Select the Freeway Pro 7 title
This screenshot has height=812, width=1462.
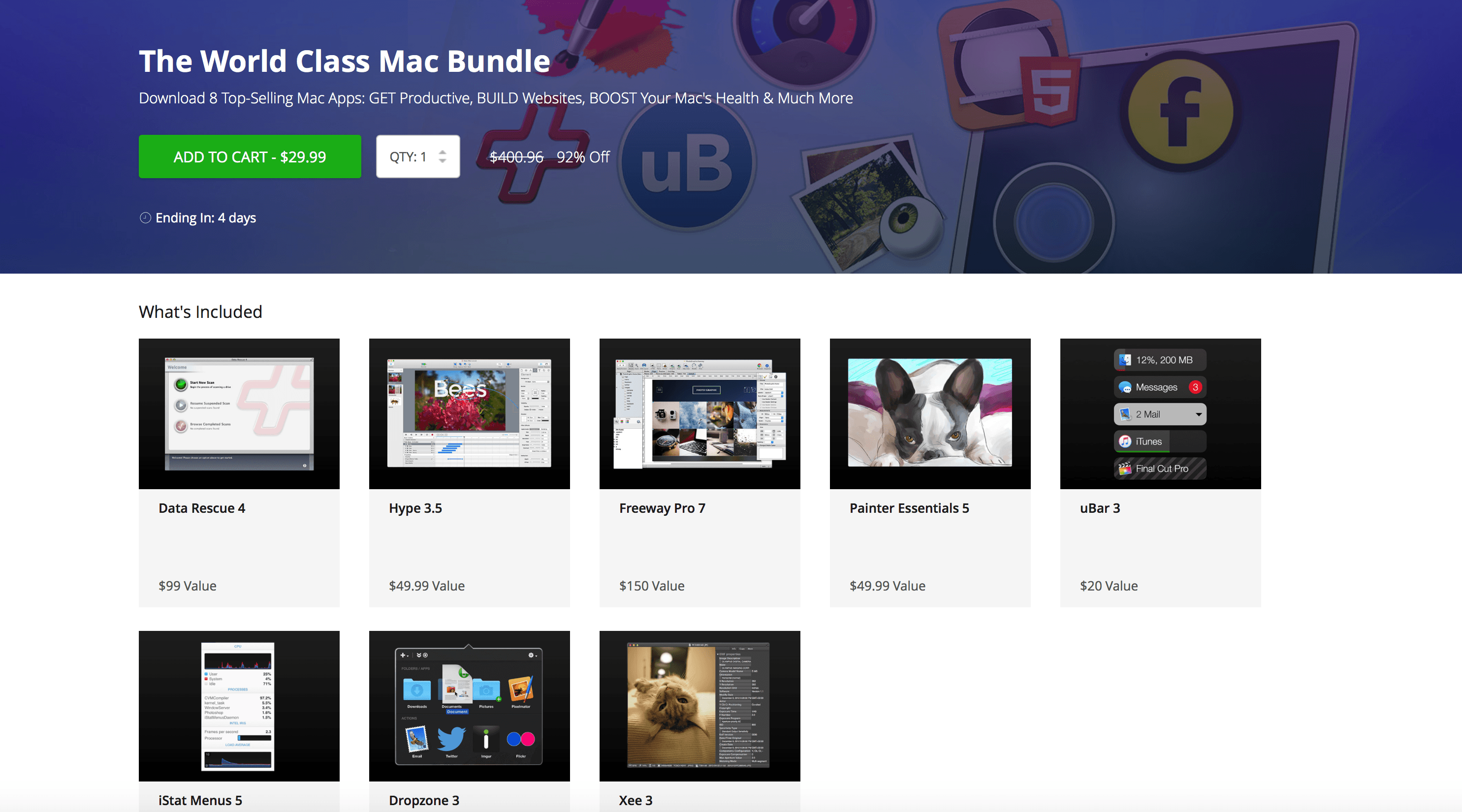[662, 508]
